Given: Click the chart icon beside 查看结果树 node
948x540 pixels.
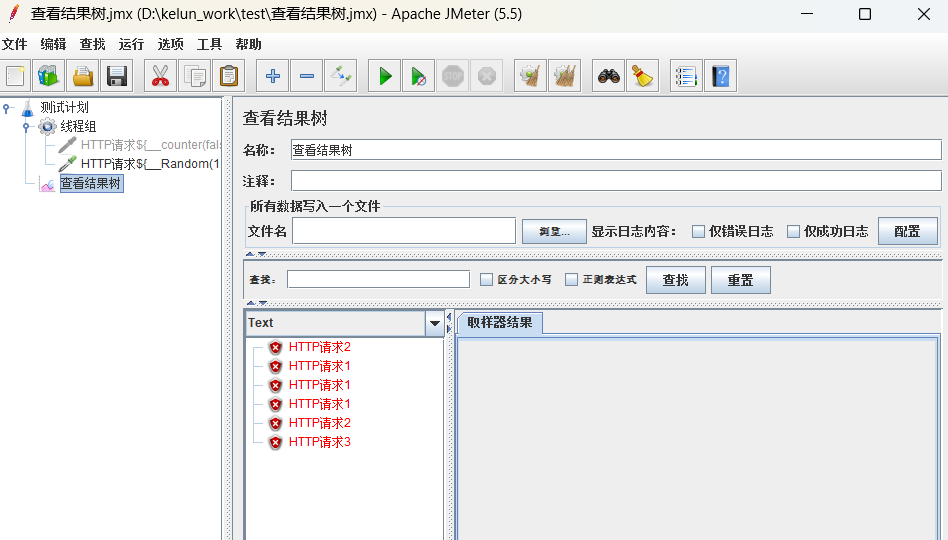Looking at the screenshot, I should pos(47,184).
